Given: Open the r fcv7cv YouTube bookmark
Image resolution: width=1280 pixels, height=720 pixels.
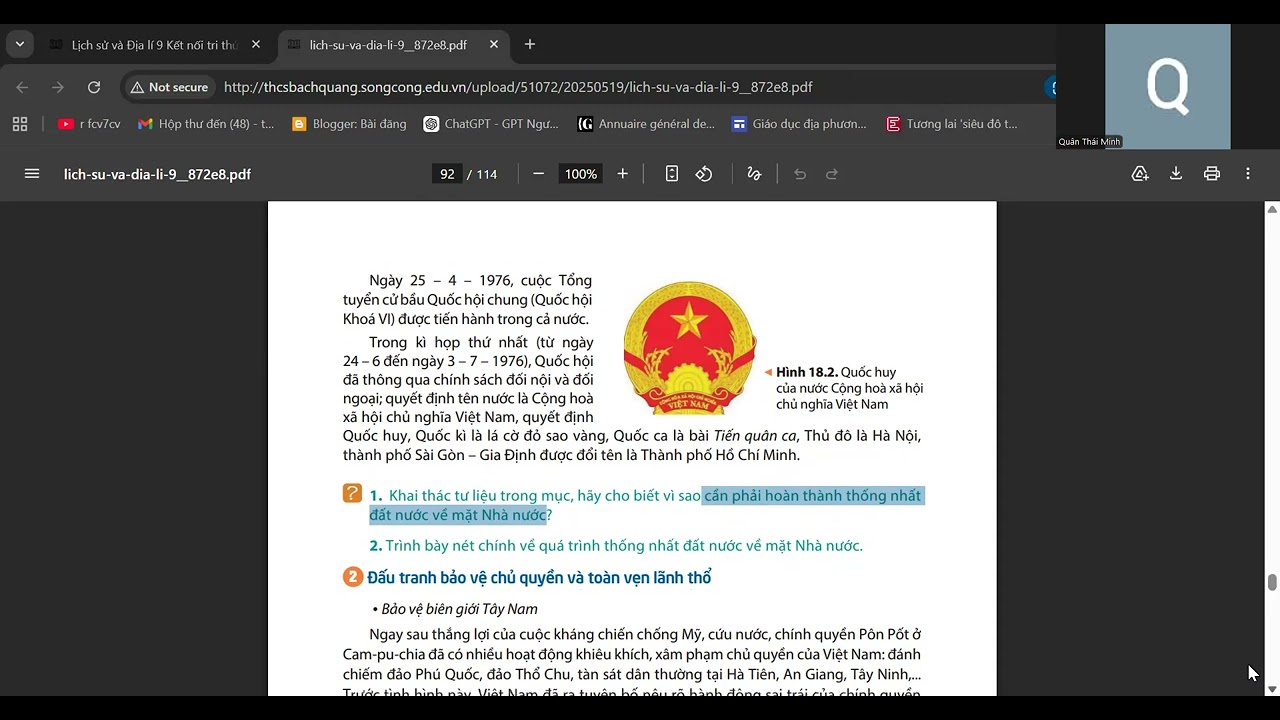Looking at the screenshot, I should pos(89,124).
